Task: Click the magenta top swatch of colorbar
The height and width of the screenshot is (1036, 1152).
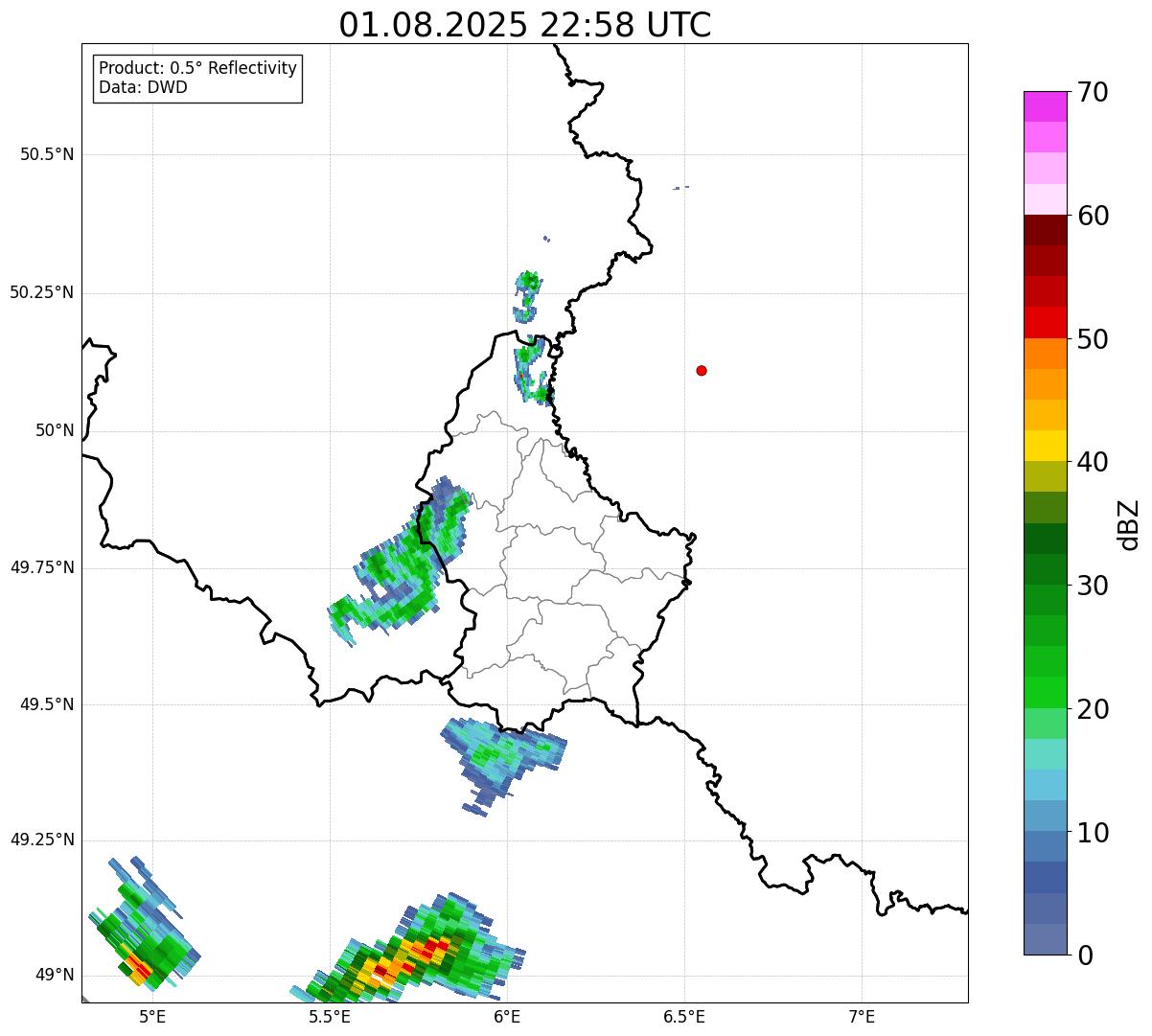Action: click(x=1045, y=106)
